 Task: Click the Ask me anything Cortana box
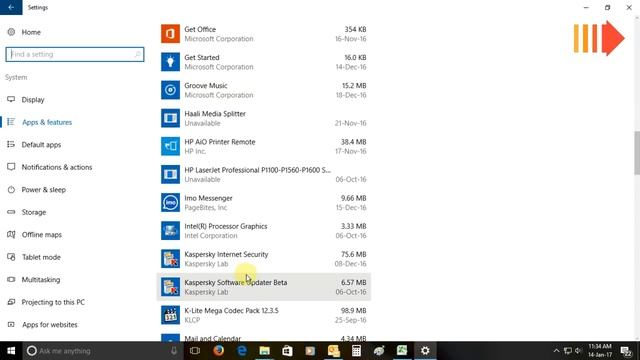[x=101, y=351]
